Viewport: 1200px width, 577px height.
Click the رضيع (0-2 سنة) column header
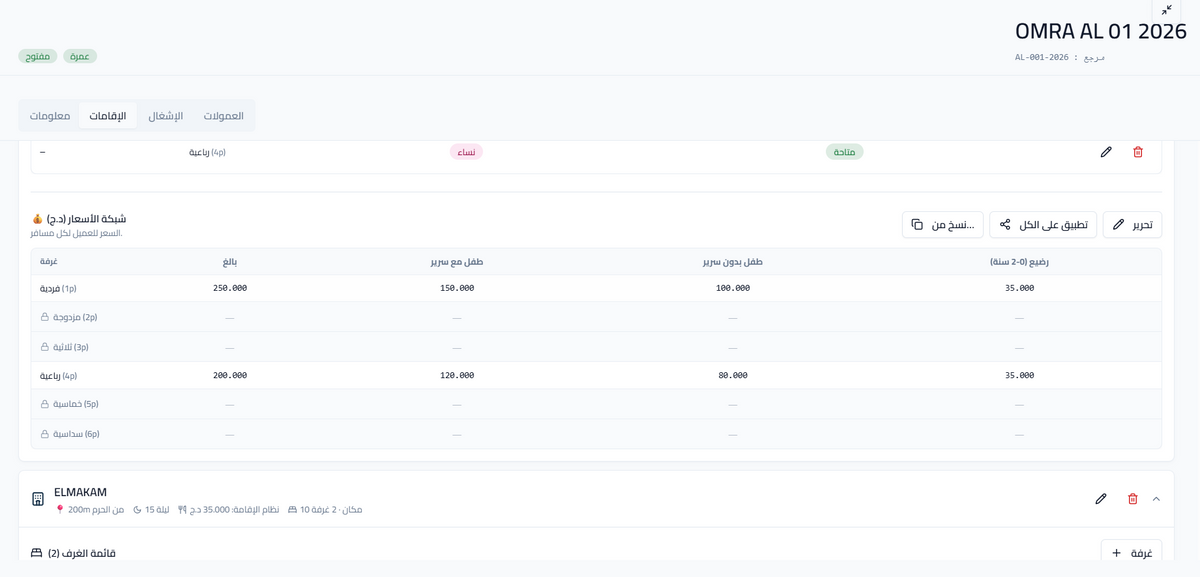click(1019, 262)
